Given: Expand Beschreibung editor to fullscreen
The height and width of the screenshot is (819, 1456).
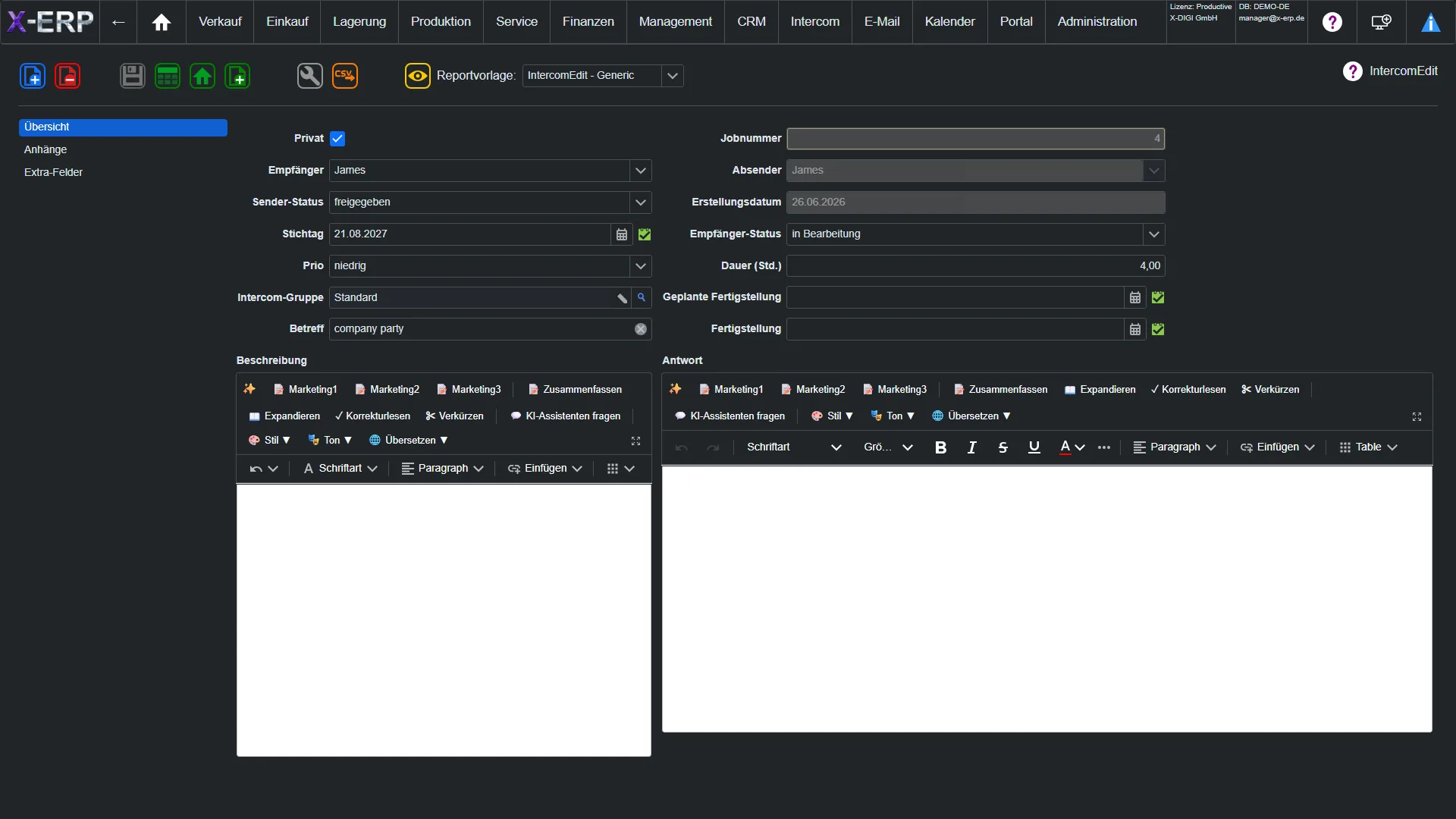Looking at the screenshot, I should (x=635, y=441).
